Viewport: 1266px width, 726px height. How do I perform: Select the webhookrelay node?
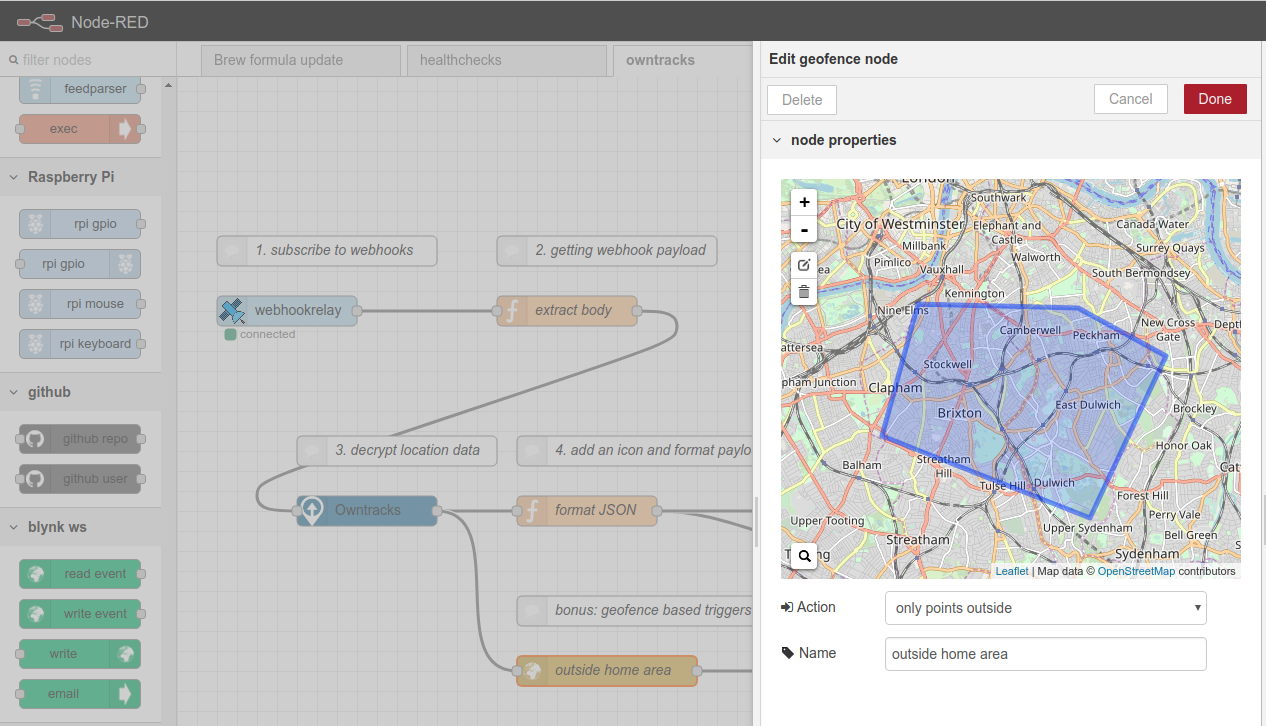pyautogui.click(x=287, y=310)
